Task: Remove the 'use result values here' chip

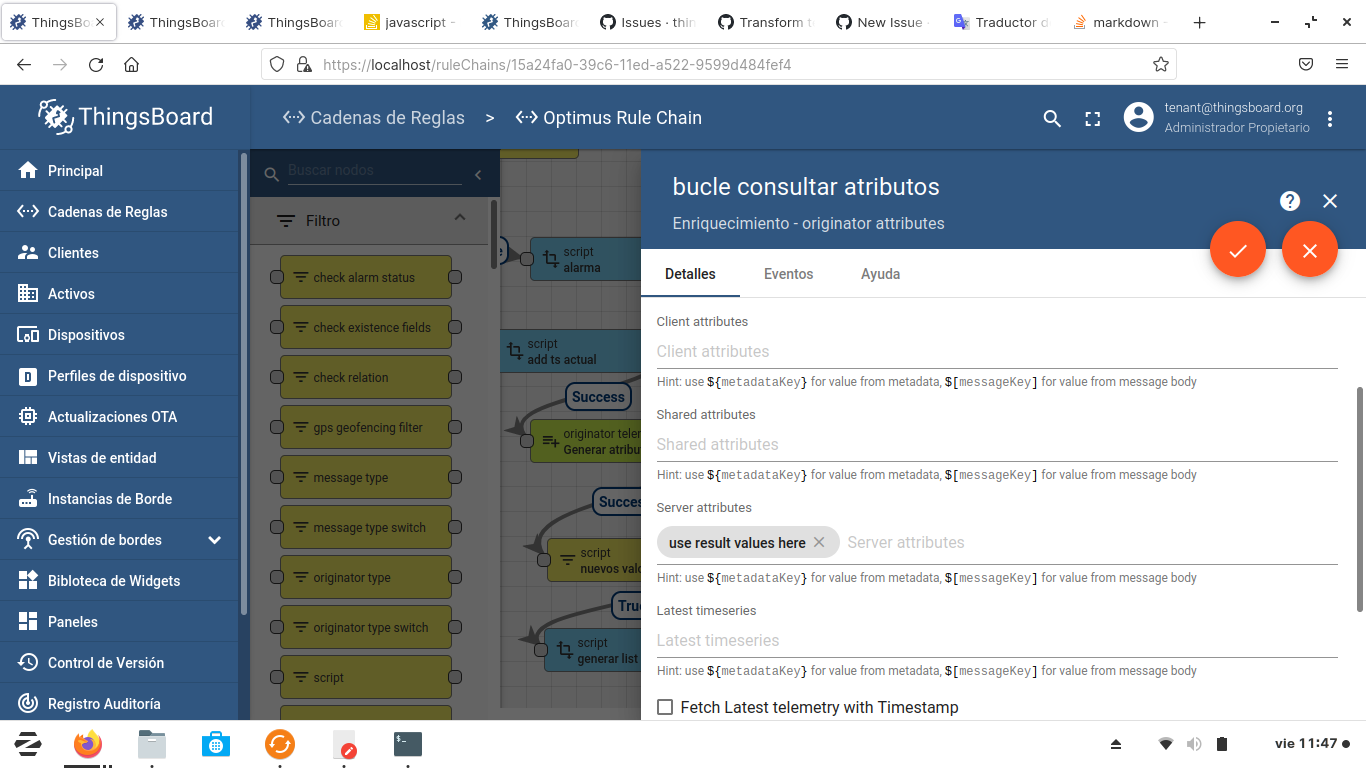Action: tap(819, 542)
